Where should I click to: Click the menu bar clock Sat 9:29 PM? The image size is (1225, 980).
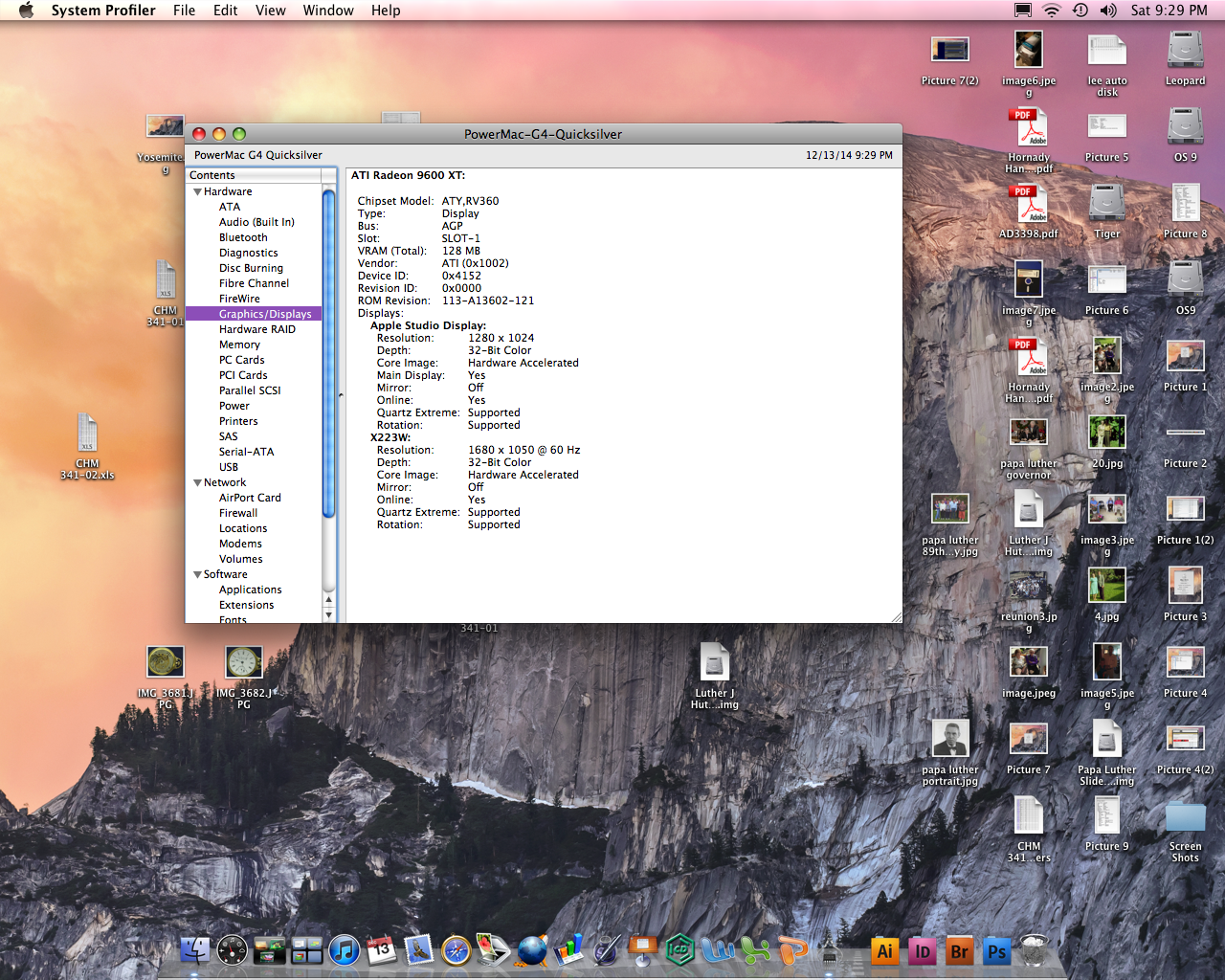pos(1169,11)
